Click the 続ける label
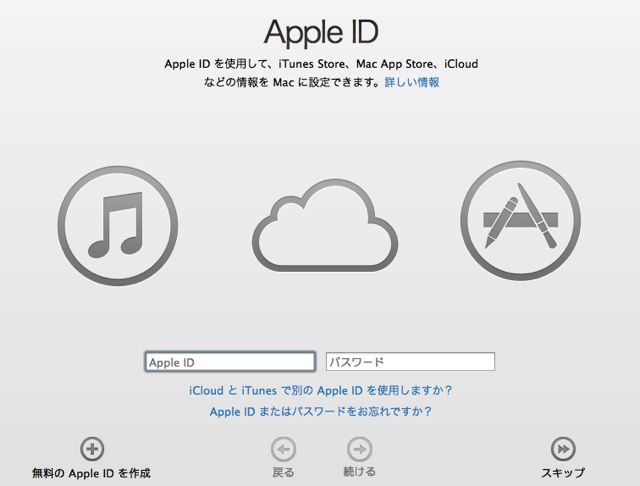 pos(360,472)
